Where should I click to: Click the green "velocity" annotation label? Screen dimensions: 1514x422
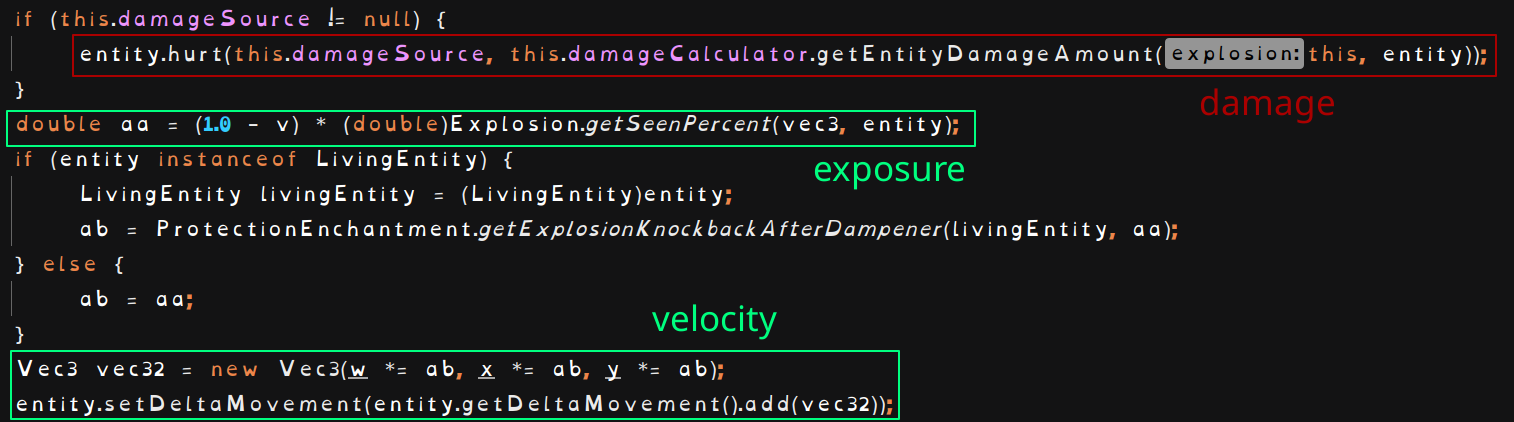click(714, 319)
